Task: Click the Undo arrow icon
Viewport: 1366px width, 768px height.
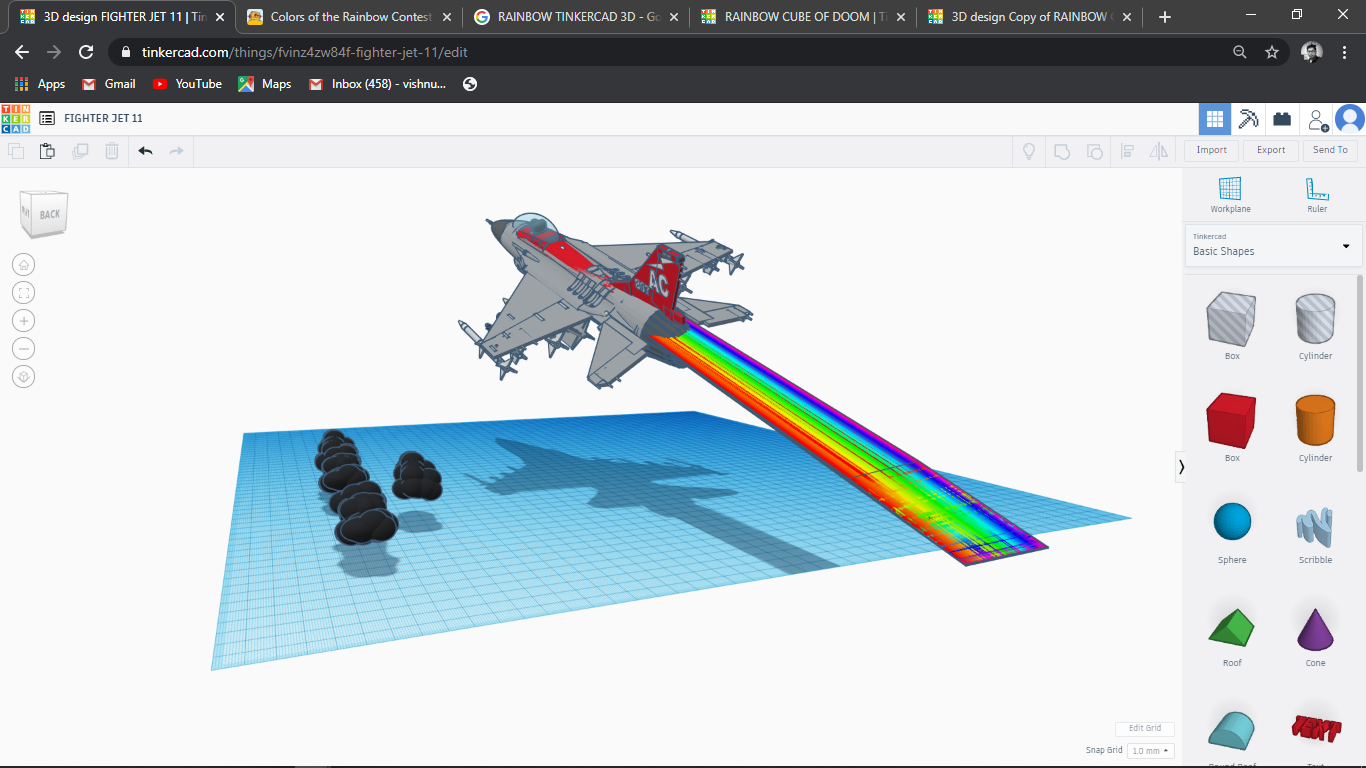Action: pos(145,150)
